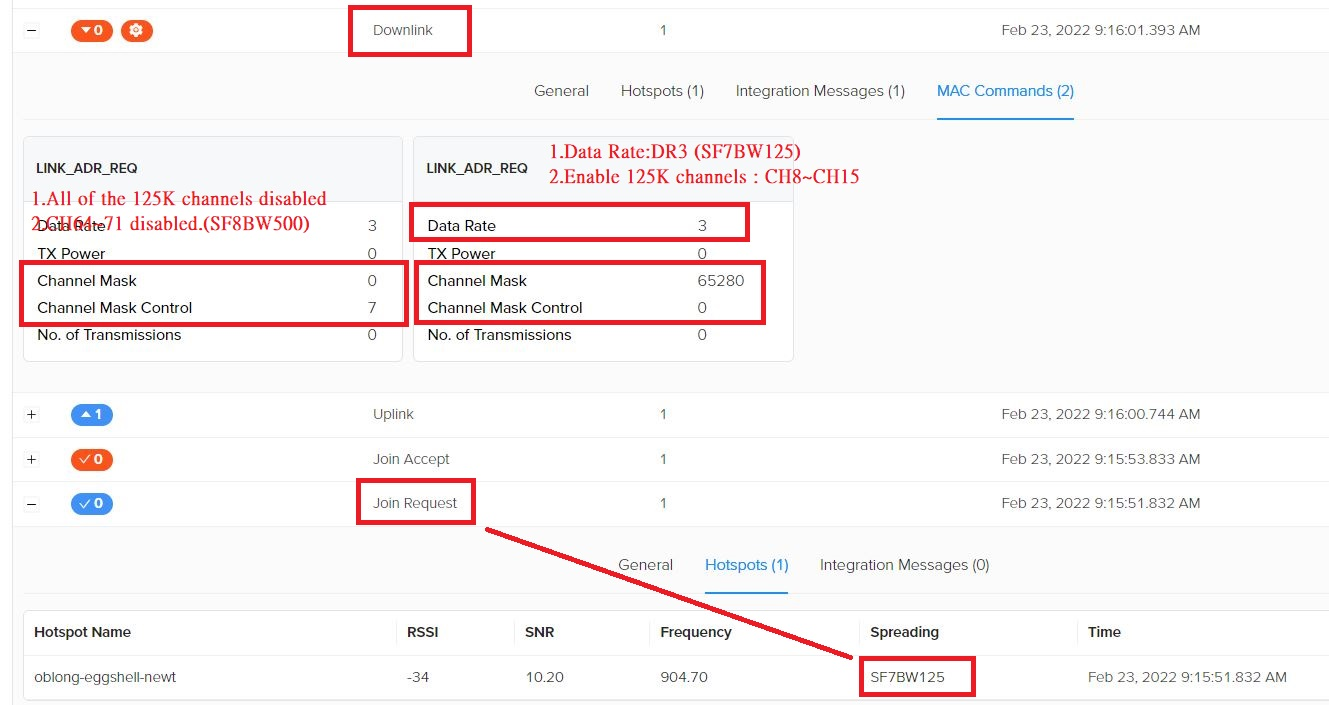Click the blue uplink arrow badge showing 1
The width and height of the screenshot is (1329, 705).
(x=91, y=414)
